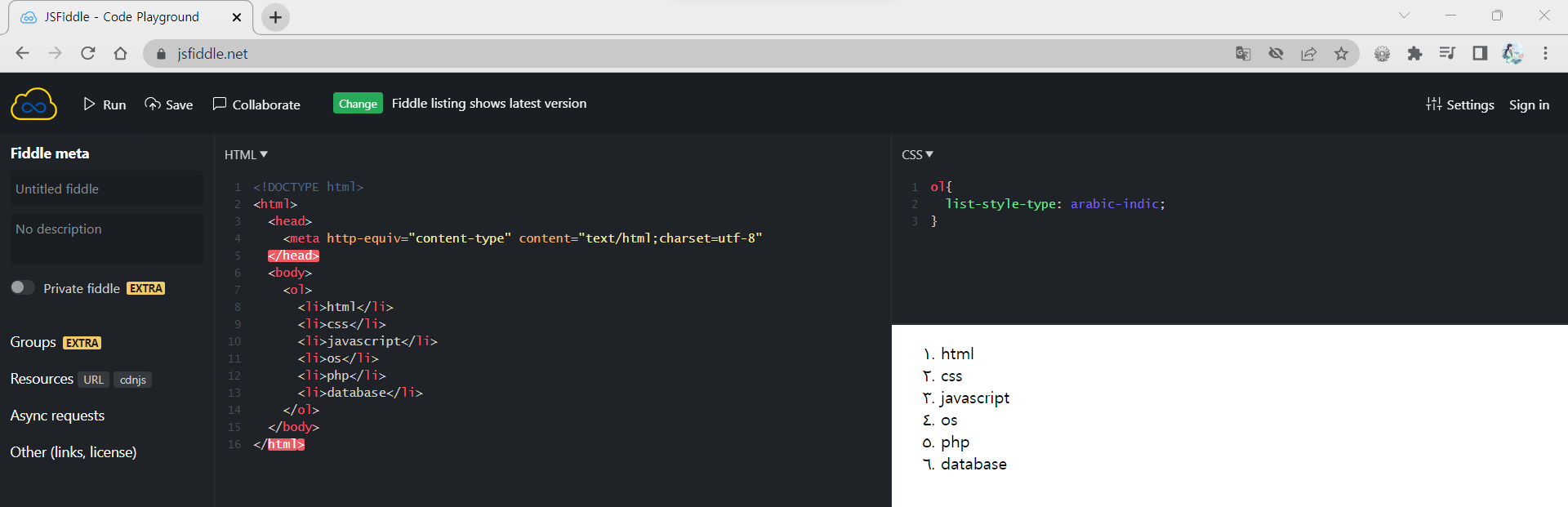This screenshot has height=507, width=1568.
Task: Click the highlighted </head> tag on line 5
Action: click(293, 256)
